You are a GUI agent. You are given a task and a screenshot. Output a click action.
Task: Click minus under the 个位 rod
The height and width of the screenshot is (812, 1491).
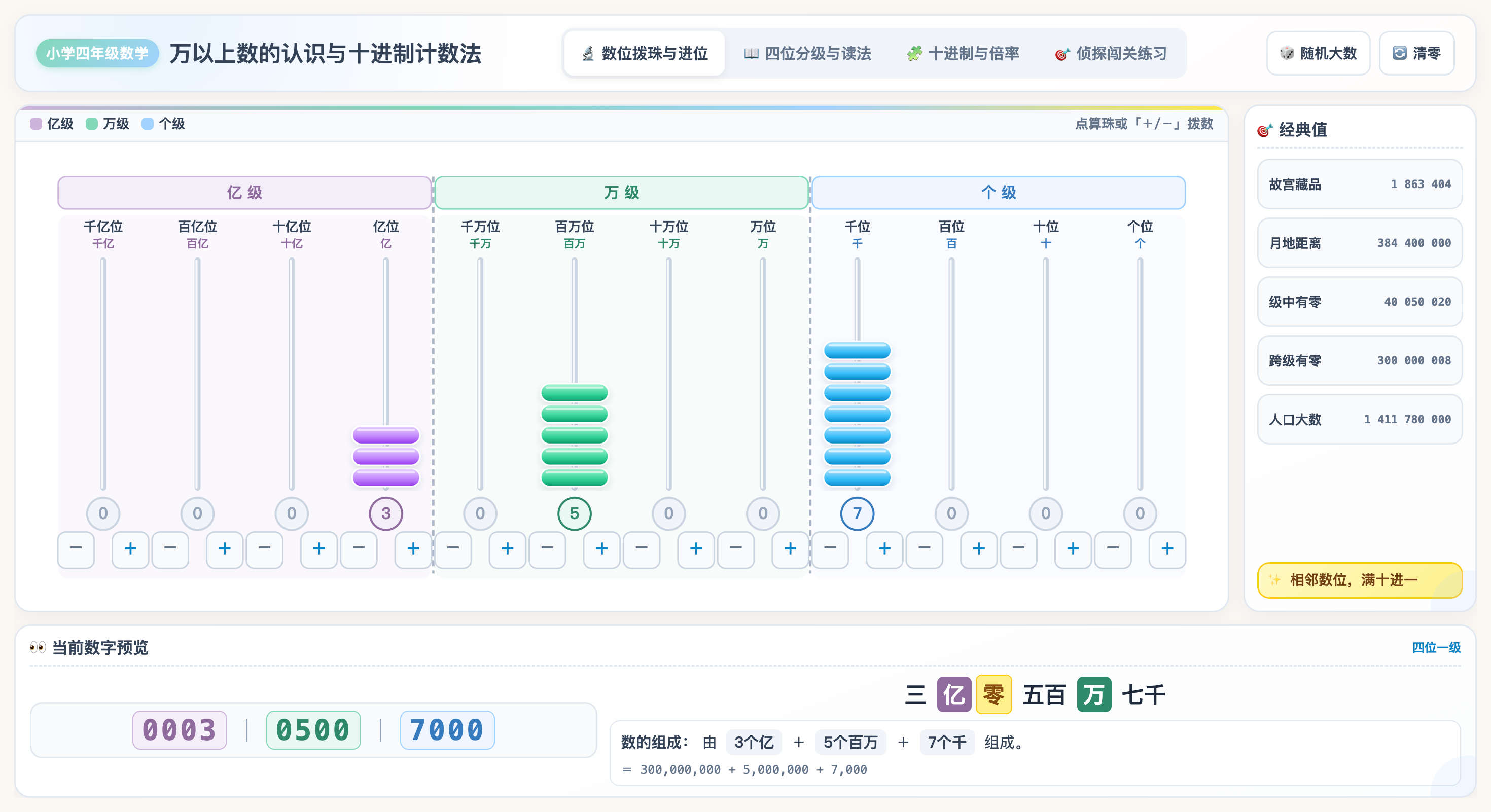[x=1114, y=549]
